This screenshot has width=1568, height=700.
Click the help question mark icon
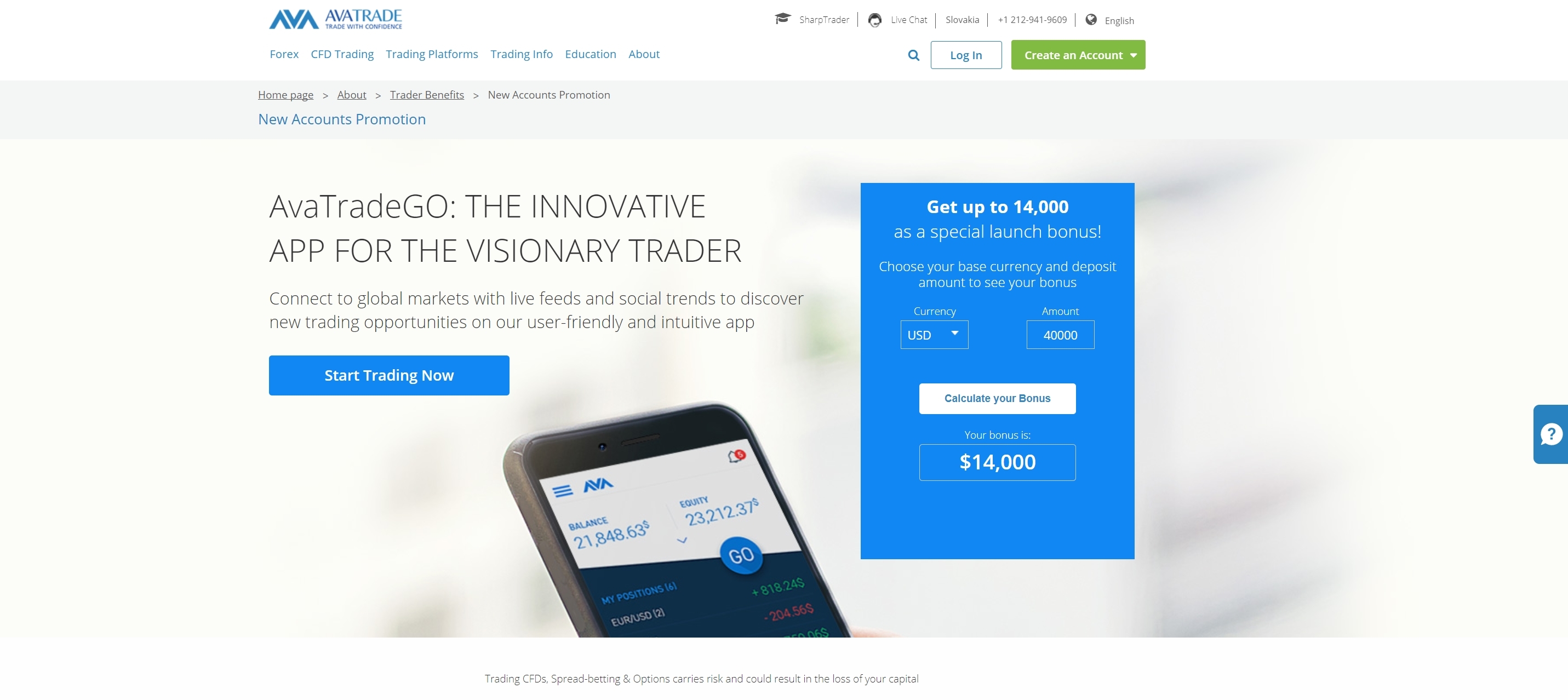(1549, 435)
